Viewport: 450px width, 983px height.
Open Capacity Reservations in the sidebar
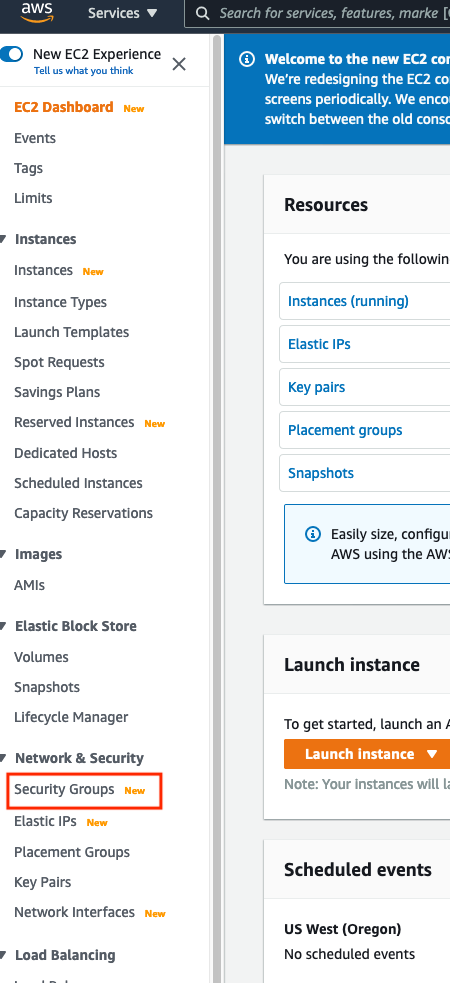83,513
